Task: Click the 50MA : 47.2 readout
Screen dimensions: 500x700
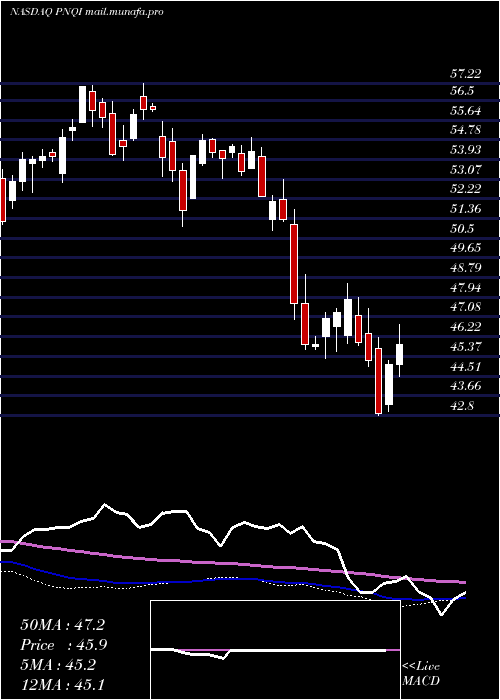Action: pos(62,625)
